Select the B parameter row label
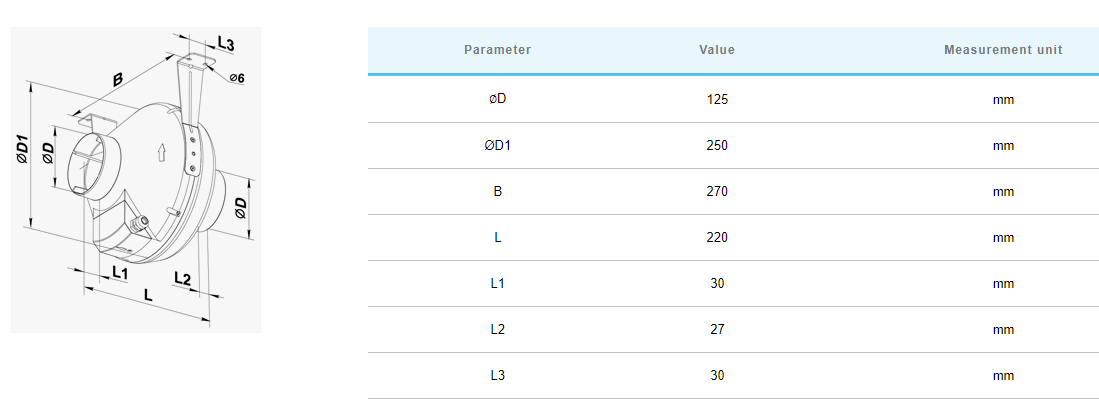 [x=498, y=191]
